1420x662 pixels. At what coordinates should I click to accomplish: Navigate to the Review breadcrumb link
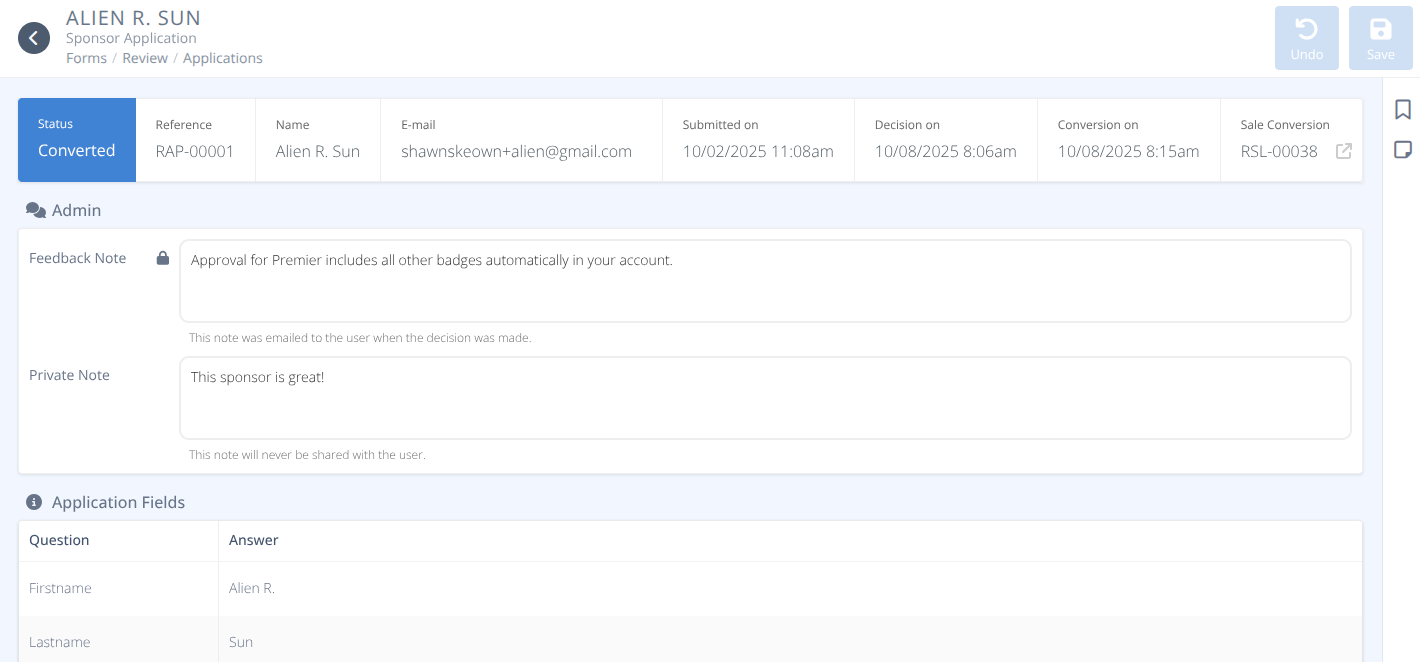[x=145, y=58]
